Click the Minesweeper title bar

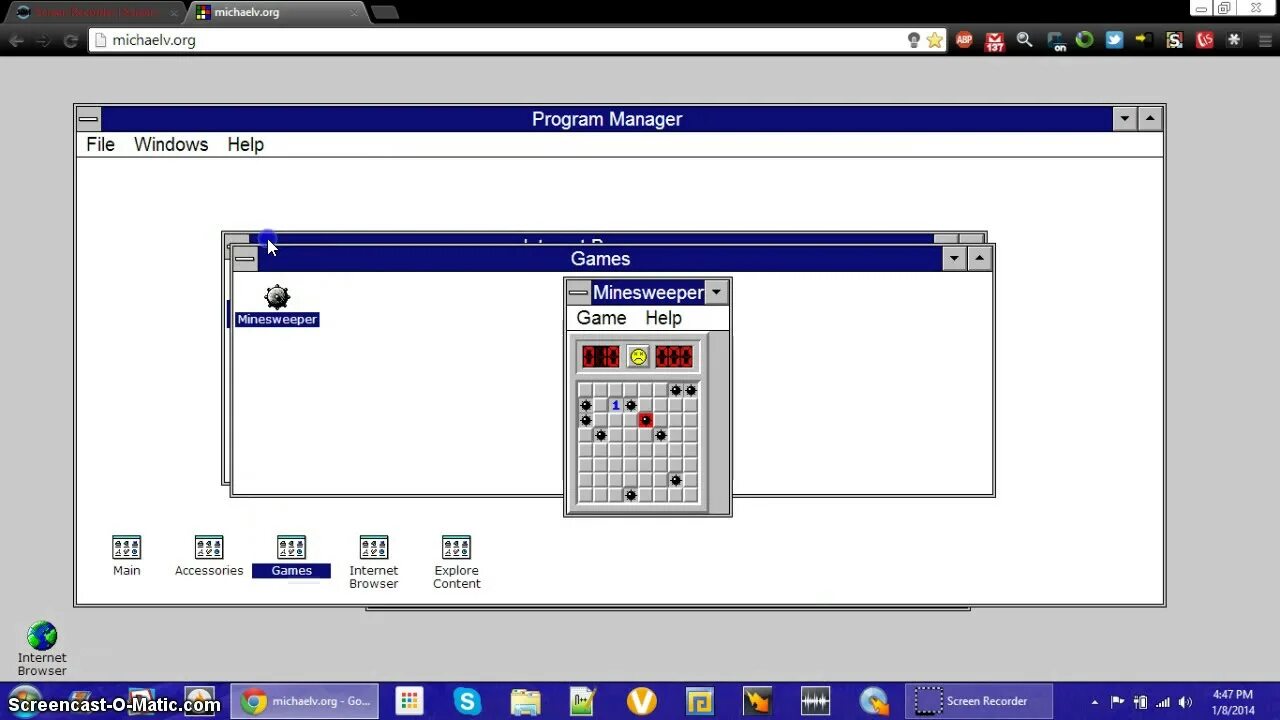[647, 293]
